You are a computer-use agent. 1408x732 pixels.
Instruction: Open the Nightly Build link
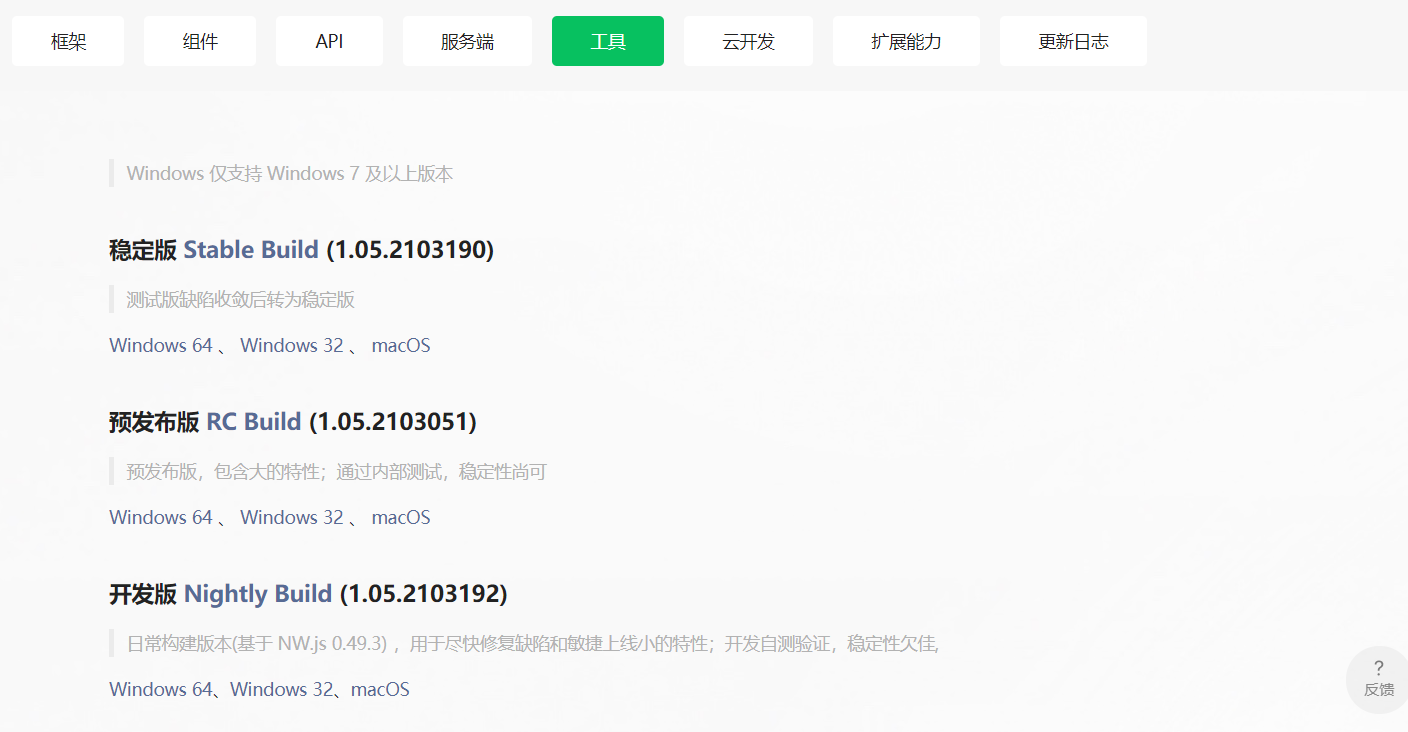pyautogui.click(x=258, y=593)
